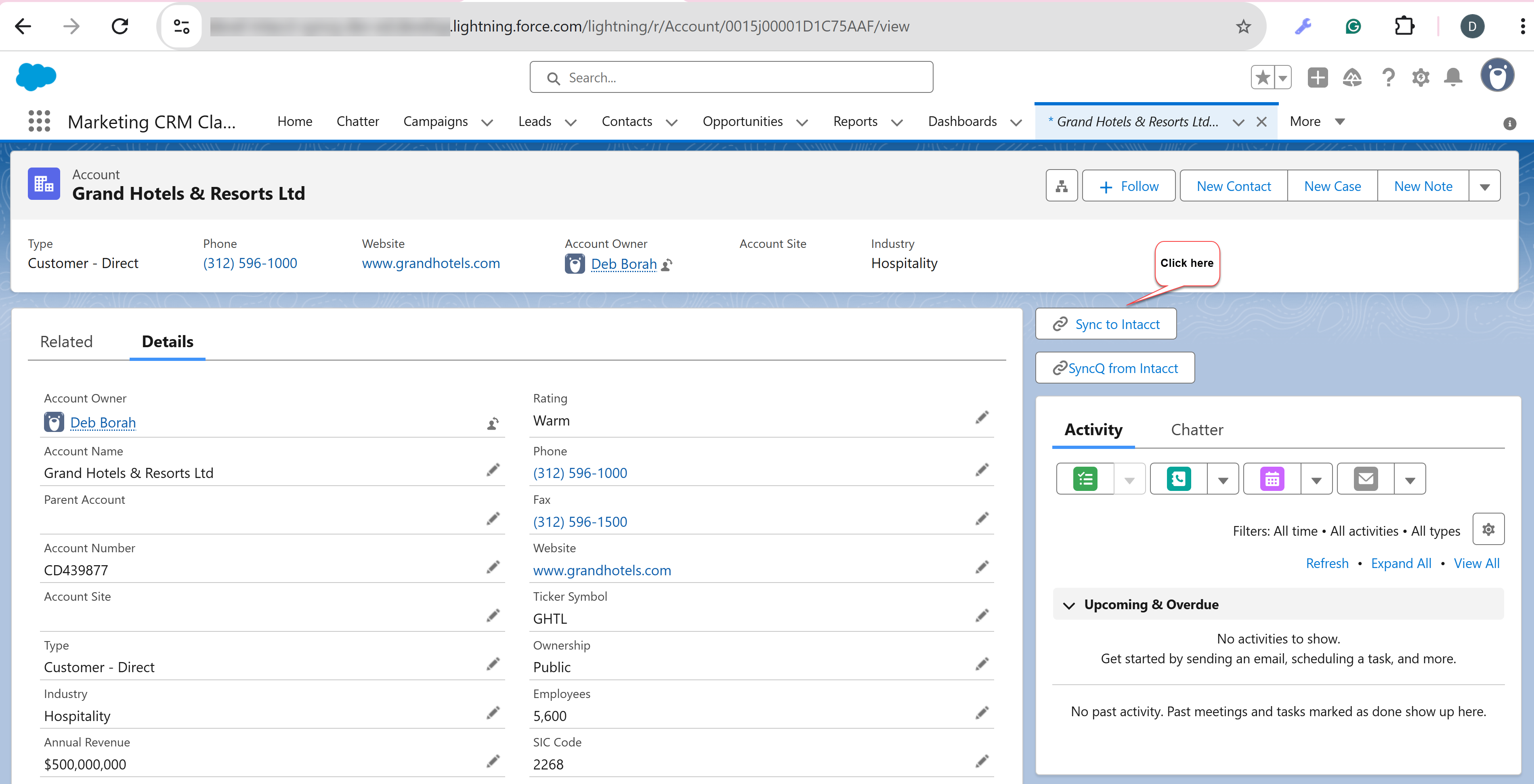1534x784 pixels.
Task: Open the Chatter navigation tab
Action: click(x=357, y=122)
